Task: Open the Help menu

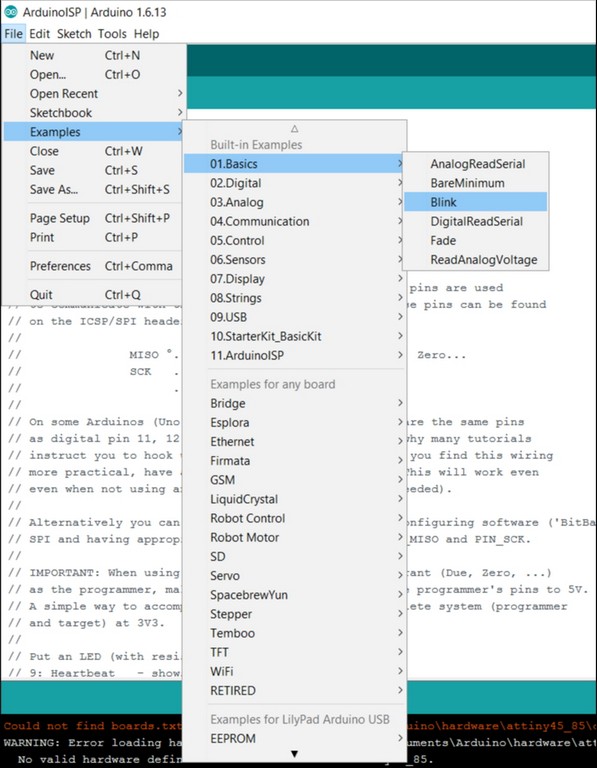Action: point(146,34)
